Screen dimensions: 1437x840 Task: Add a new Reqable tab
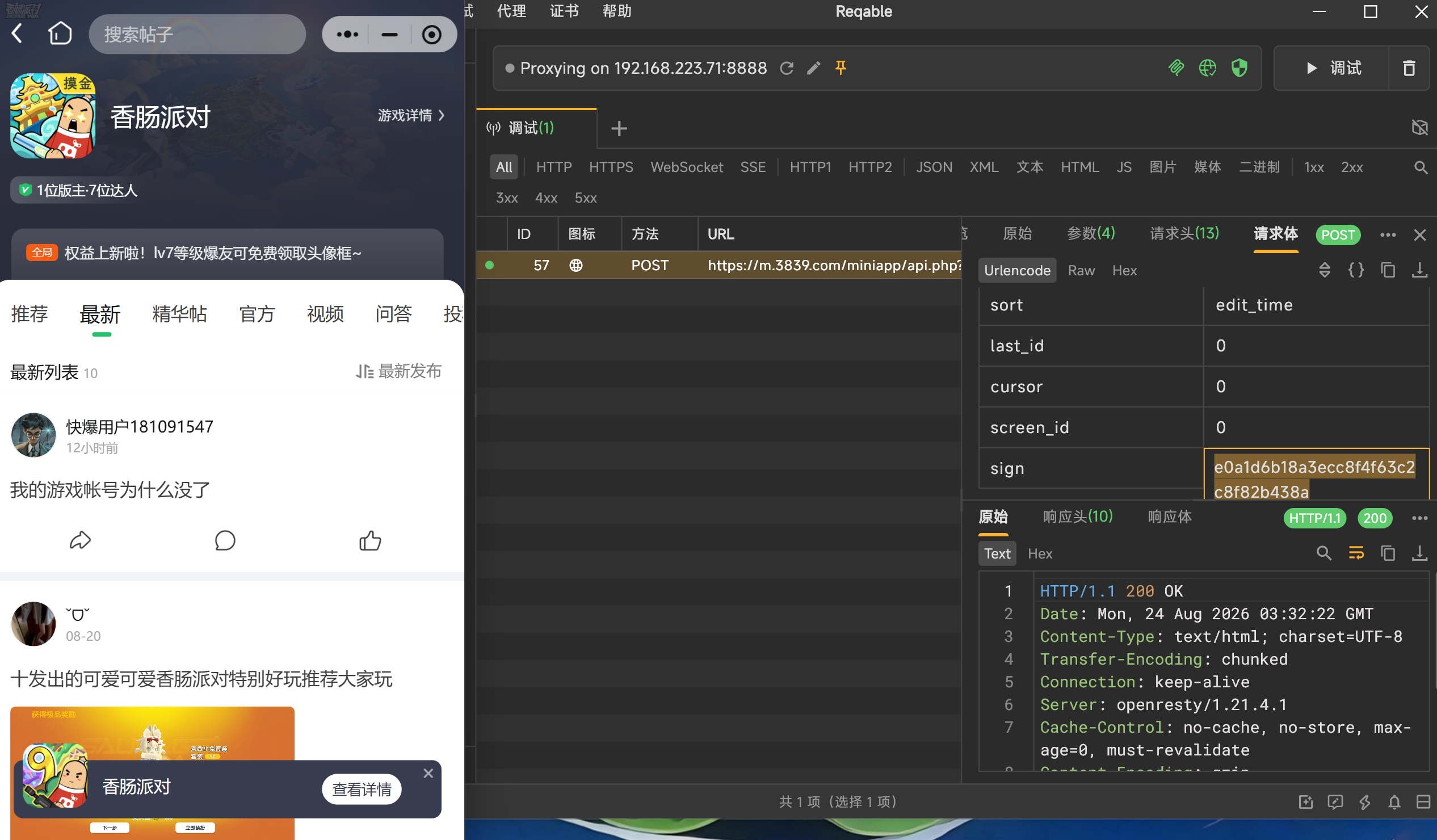619,128
